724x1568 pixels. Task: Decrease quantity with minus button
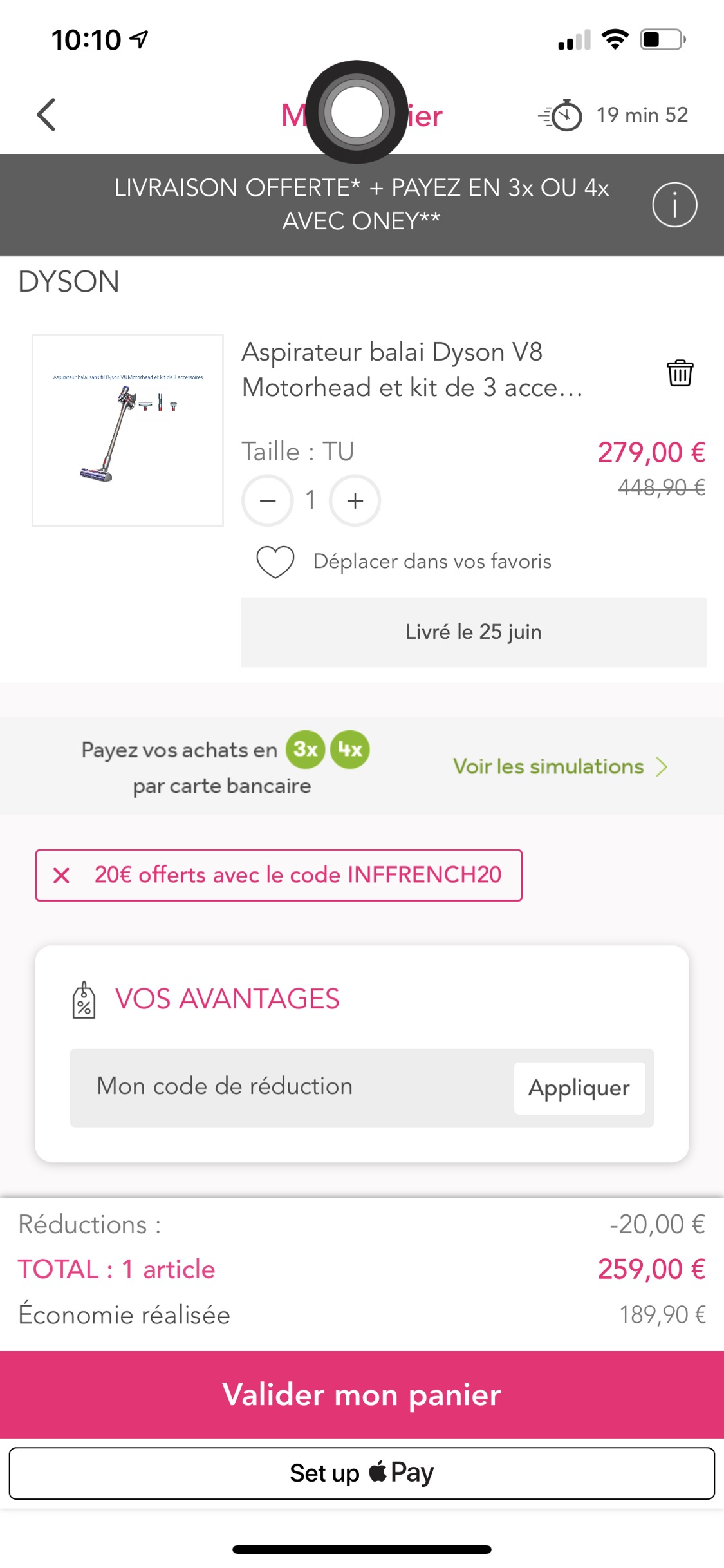tap(268, 500)
